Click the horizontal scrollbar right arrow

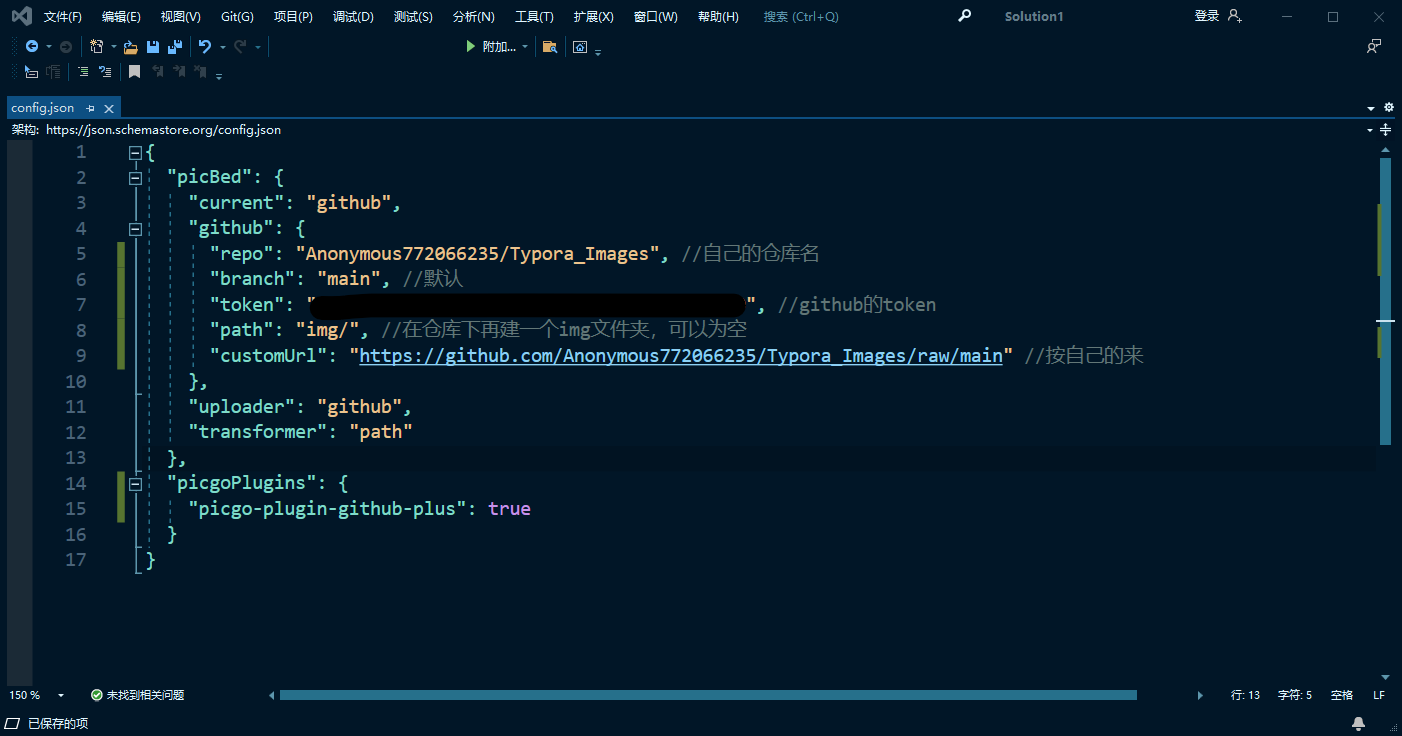1201,695
